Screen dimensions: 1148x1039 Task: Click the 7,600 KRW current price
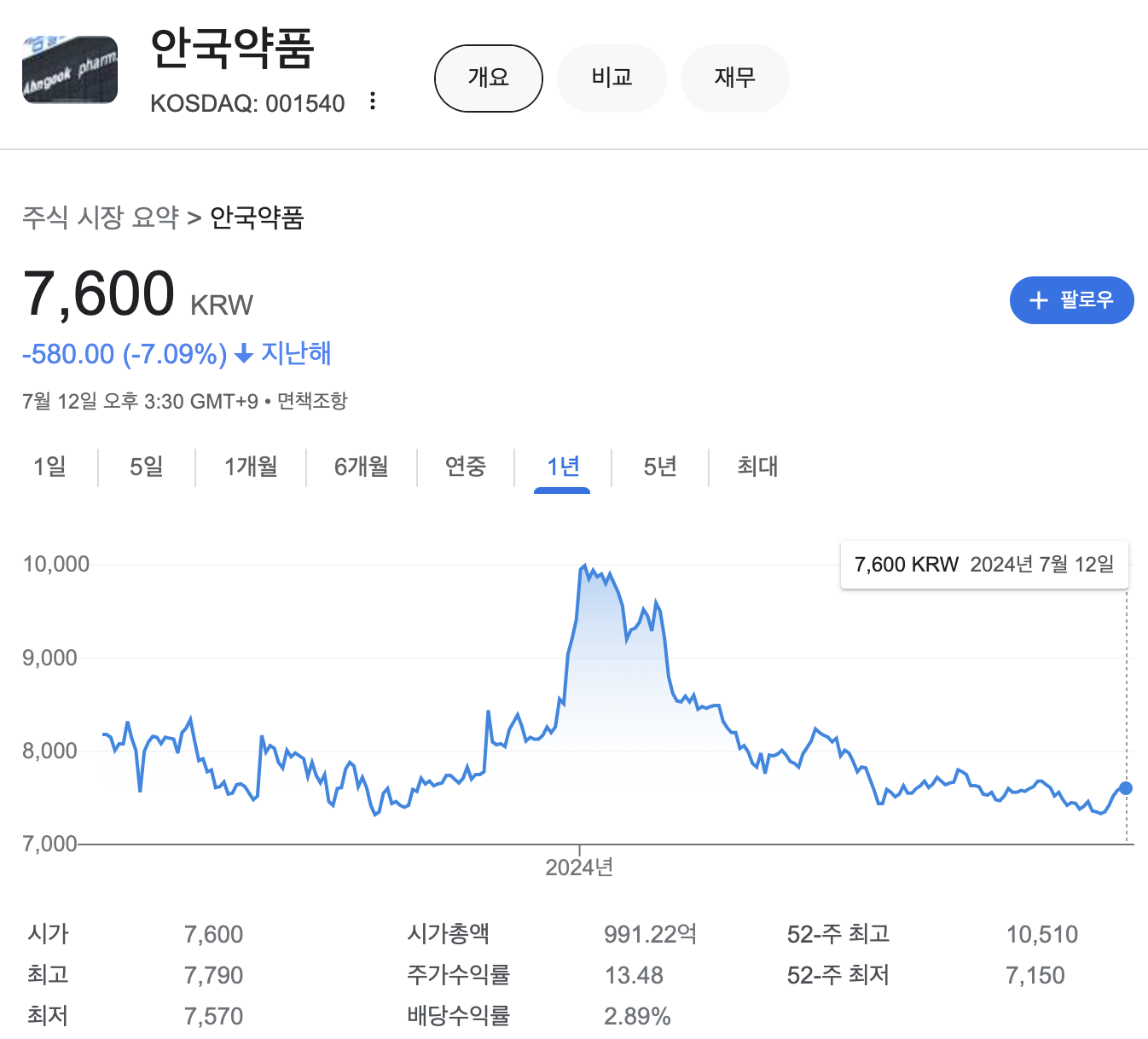[137, 294]
